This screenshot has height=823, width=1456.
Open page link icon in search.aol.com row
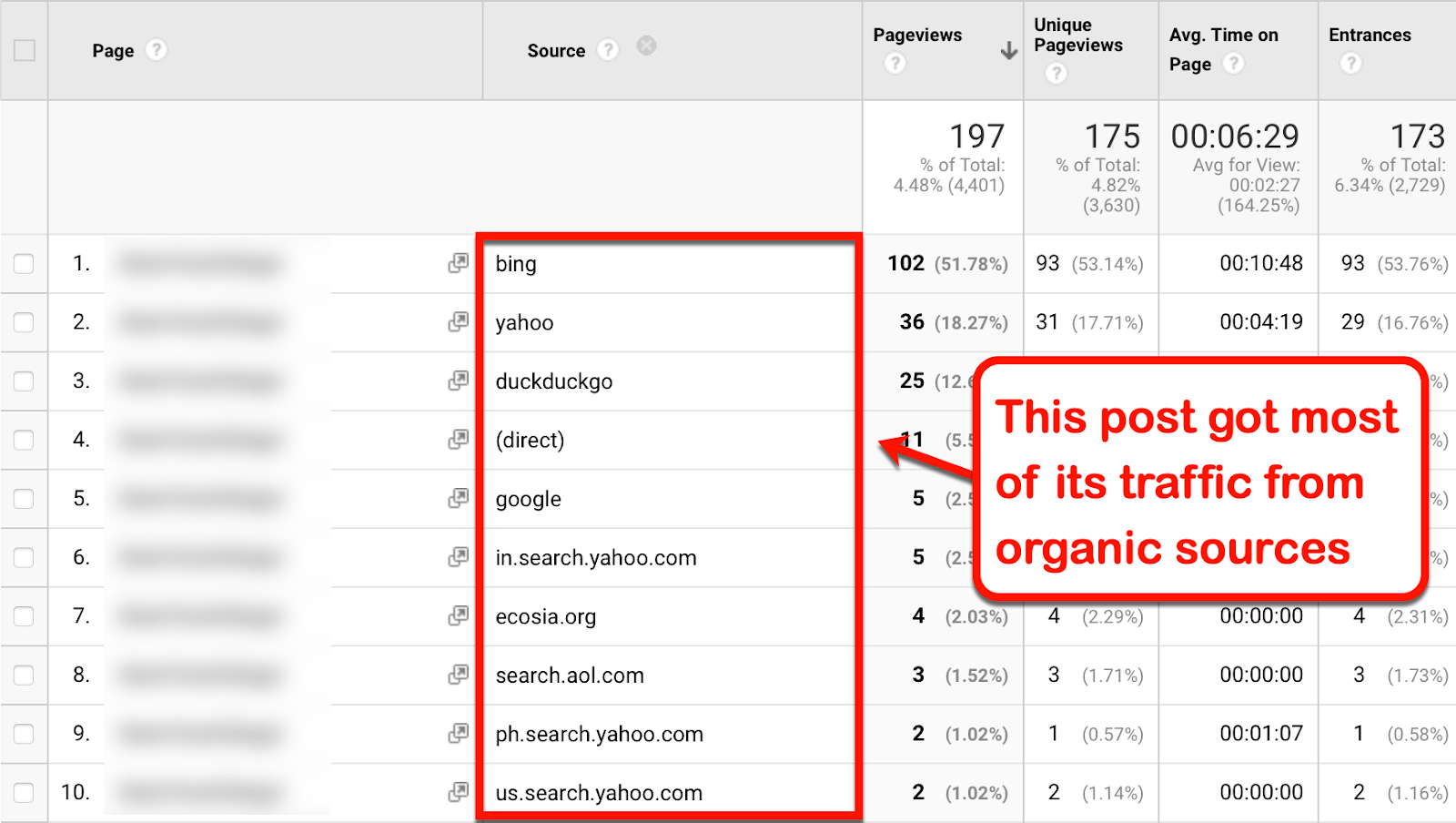click(x=459, y=675)
